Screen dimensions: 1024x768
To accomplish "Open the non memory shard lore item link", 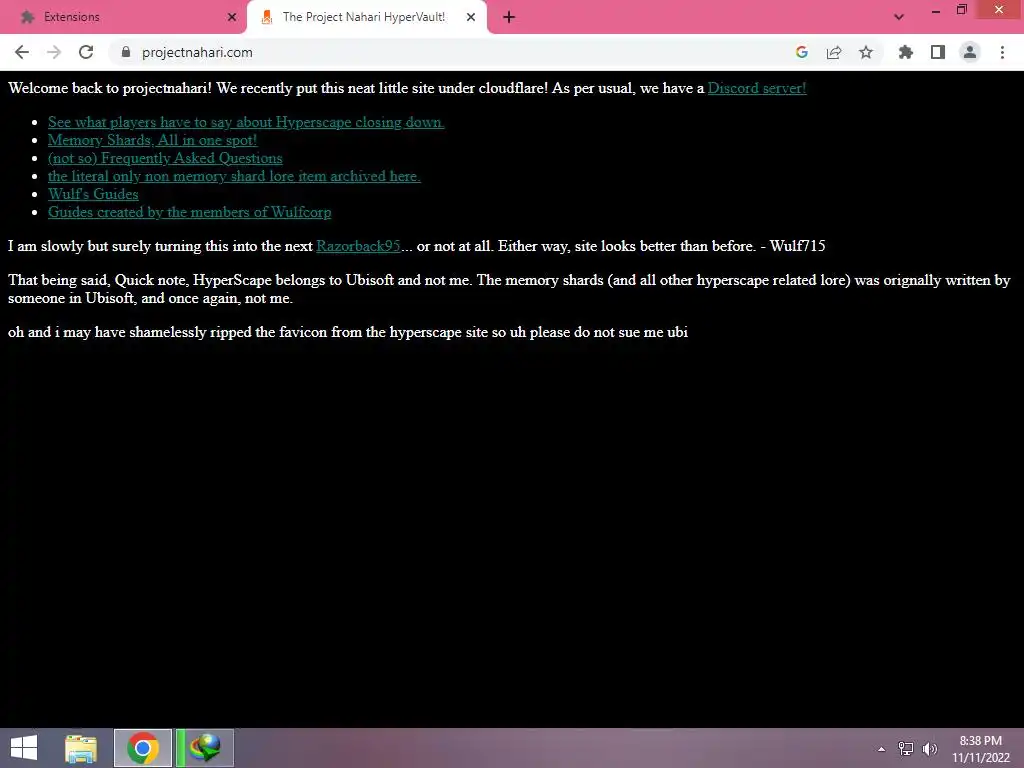I will coord(234,176).
